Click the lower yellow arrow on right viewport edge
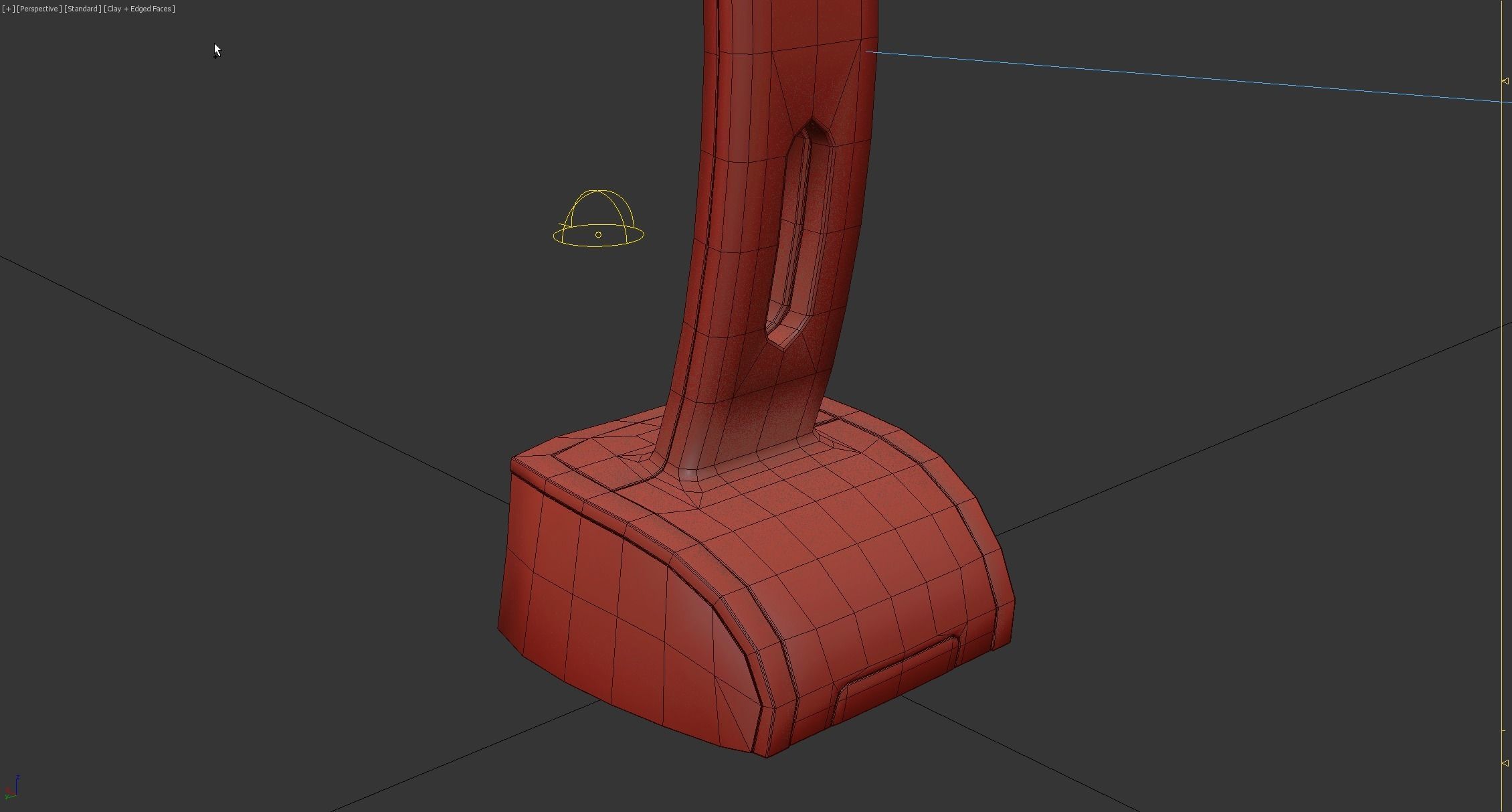The width and height of the screenshot is (1512, 812). pos(1505,763)
